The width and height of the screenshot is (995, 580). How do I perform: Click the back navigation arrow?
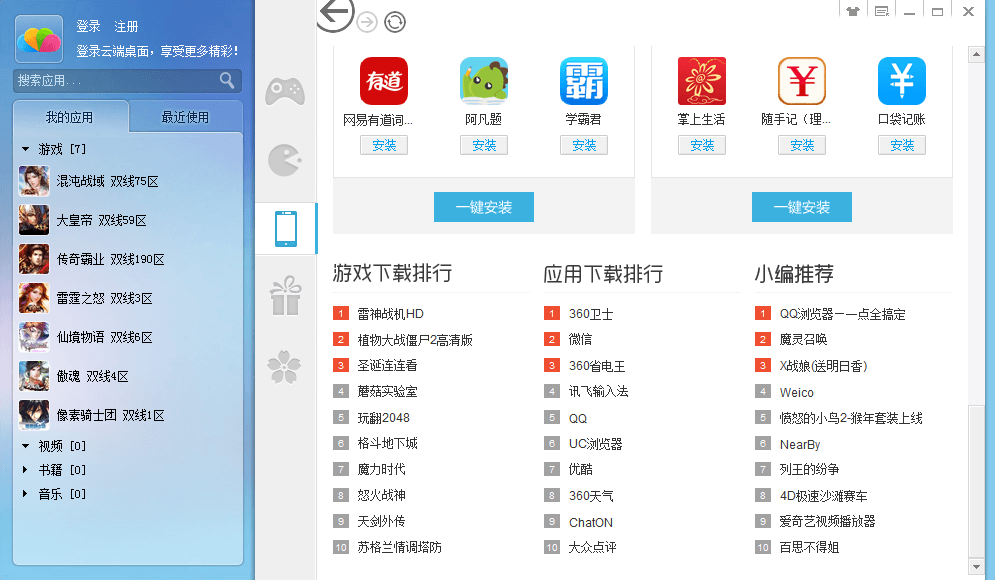(x=336, y=13)
